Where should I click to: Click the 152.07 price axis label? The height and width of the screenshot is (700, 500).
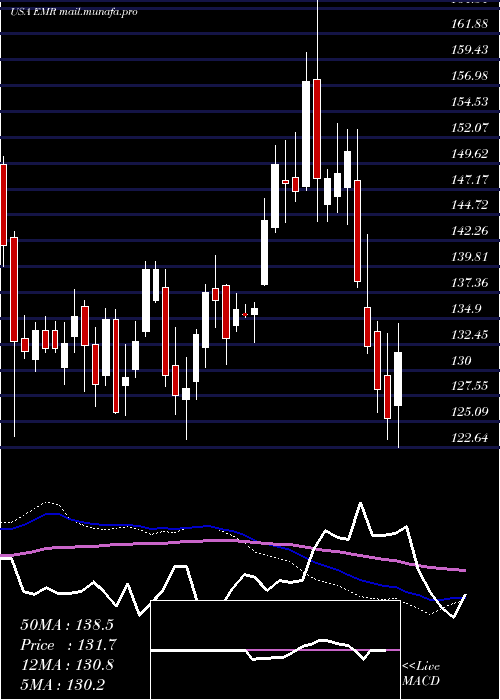469,128
